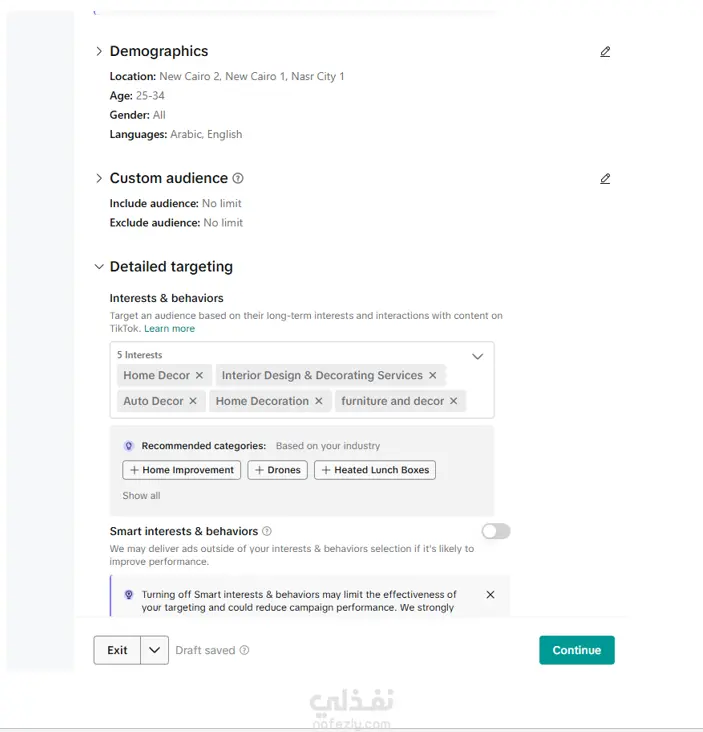Dismiss the Smart interests warning notice
The height and width of the screenshot is (732, 703).
[x=490, y=595]
